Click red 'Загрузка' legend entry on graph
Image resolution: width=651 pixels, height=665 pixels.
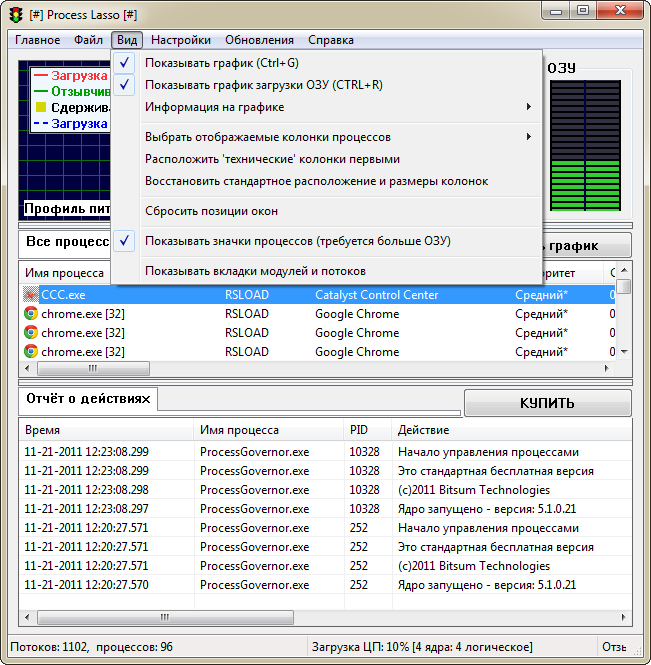coord(71,75)
